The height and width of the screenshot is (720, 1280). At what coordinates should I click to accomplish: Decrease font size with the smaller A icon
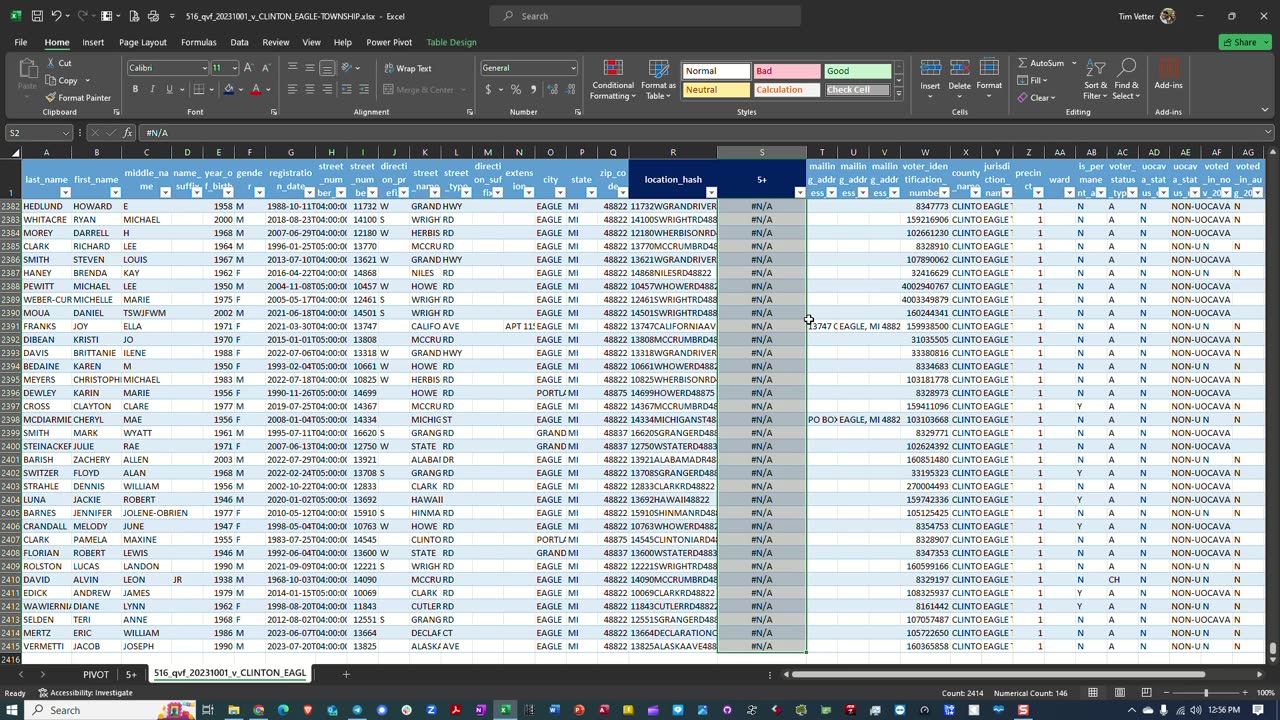pos(266,68)
